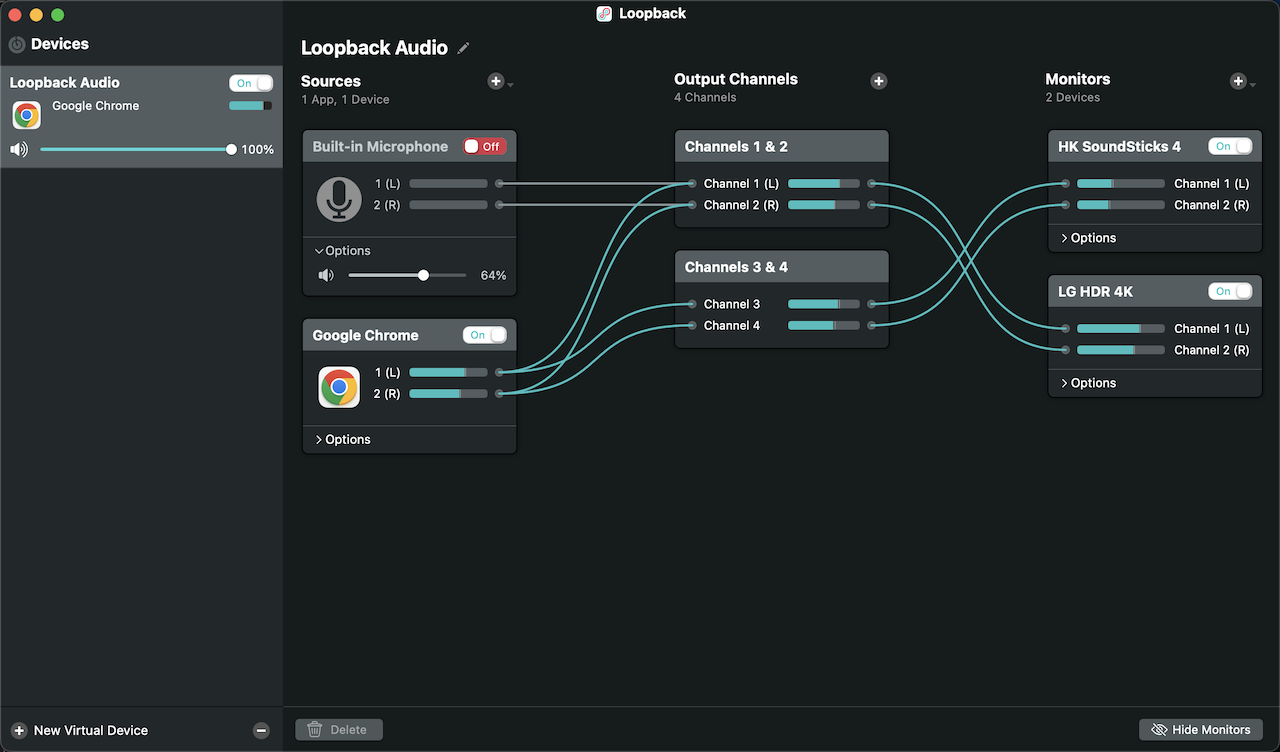
Task: Collapse the Built-in Microphone Options section
Action: pyautogui.click(x=343, y=250)
